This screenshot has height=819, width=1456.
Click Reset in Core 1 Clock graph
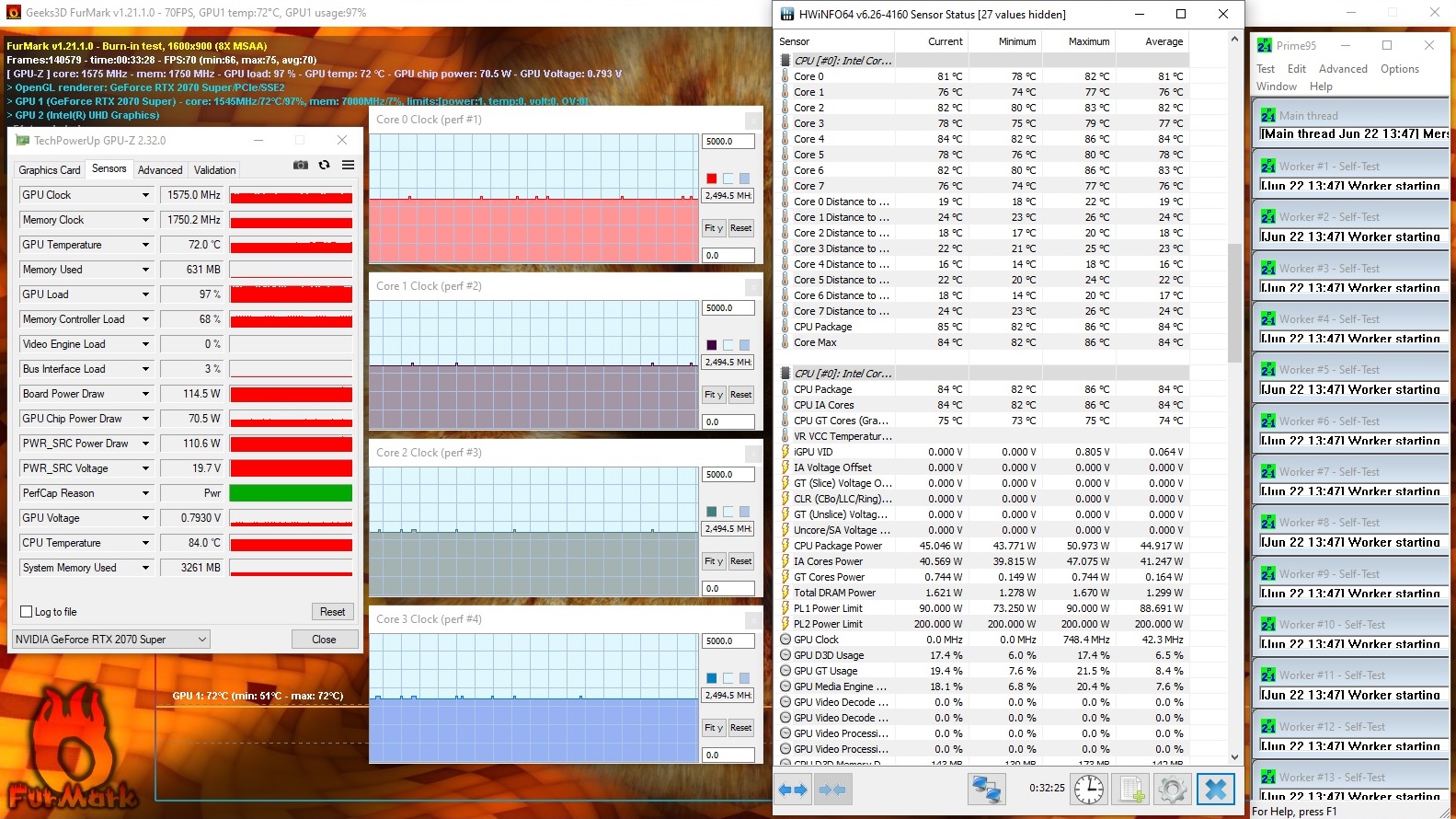(x=740, y=395)
